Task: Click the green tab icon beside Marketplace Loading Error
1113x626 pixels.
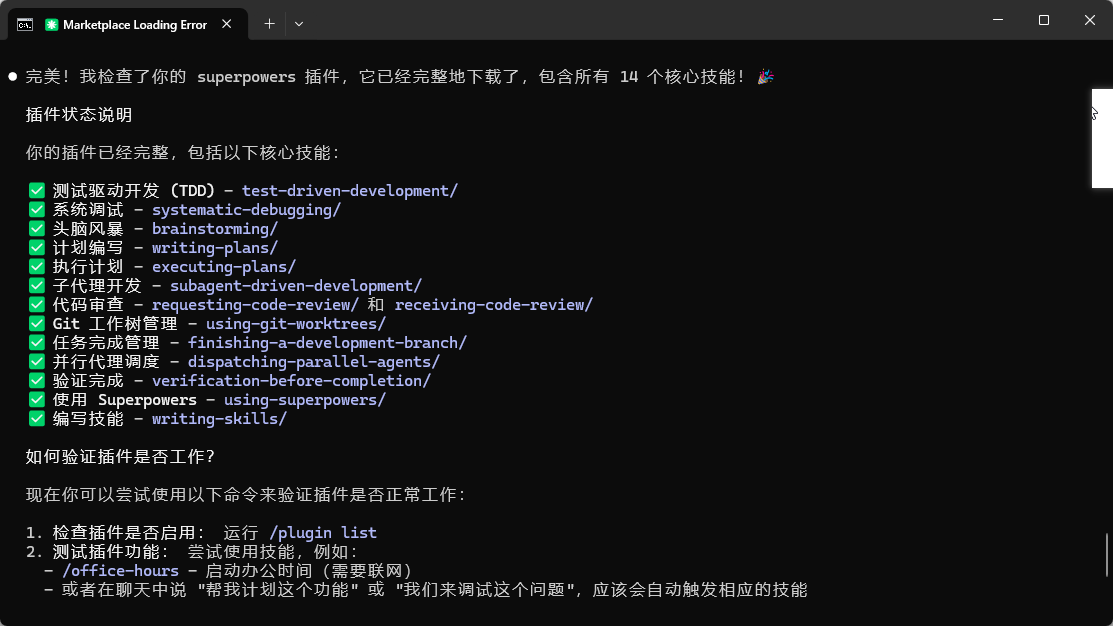Action: [x=51, y=25]
